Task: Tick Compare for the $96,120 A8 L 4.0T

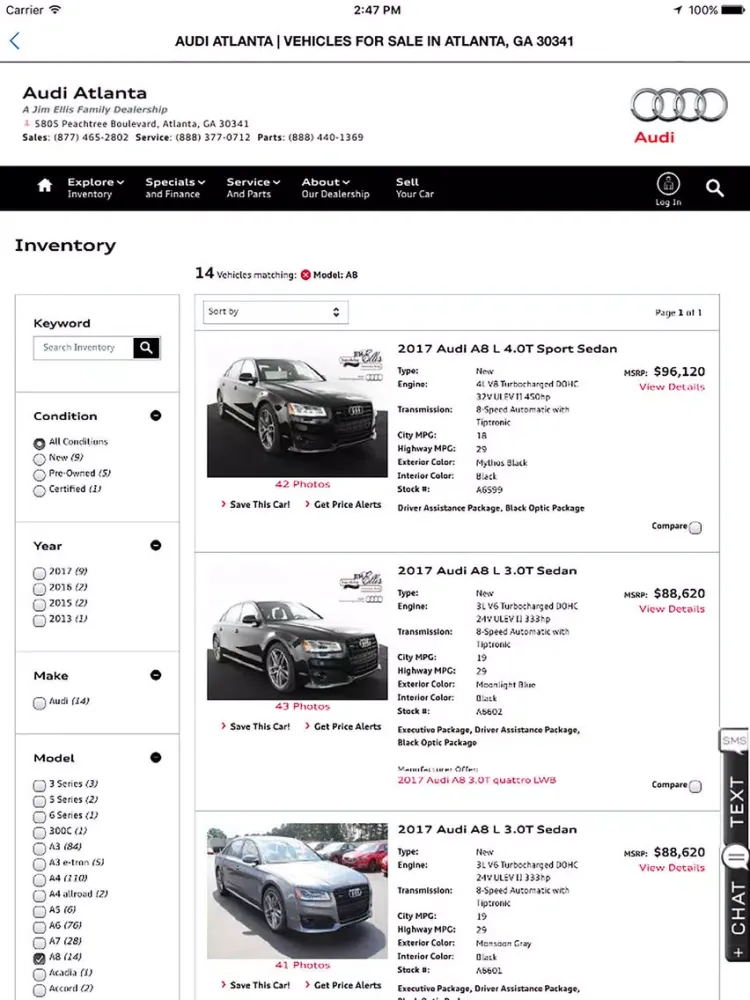Action: (x=696, y=527)
